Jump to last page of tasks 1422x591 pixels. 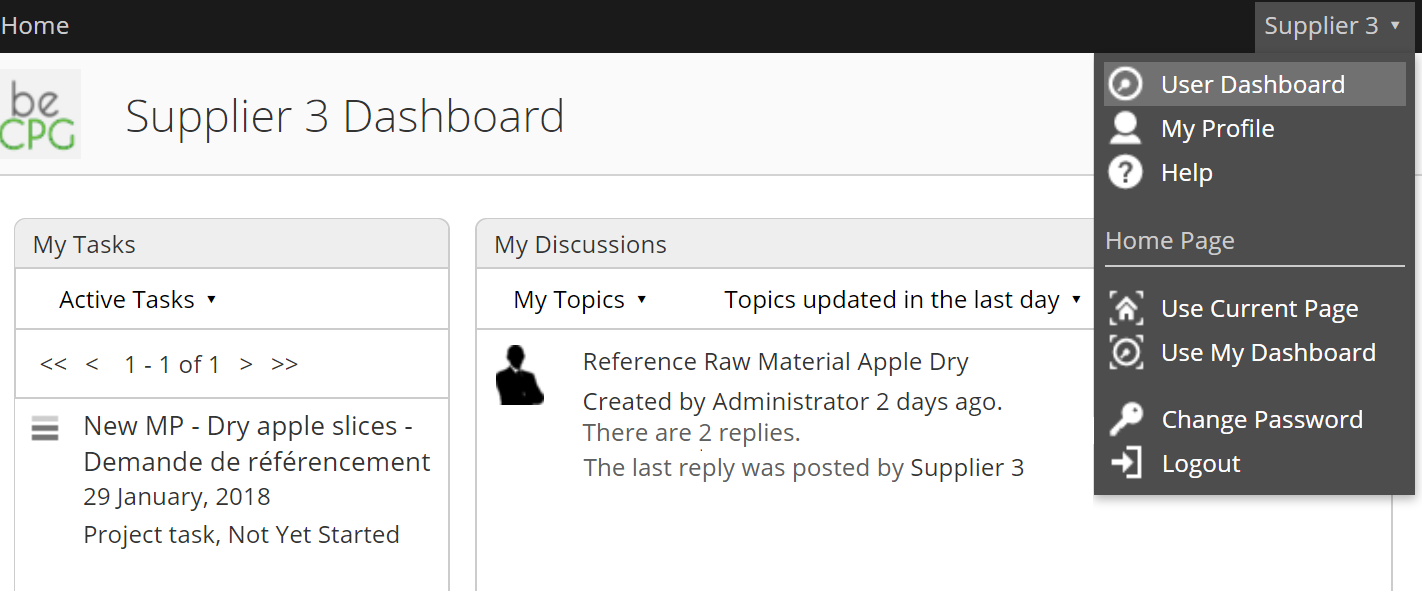click(x=285, y=364)
